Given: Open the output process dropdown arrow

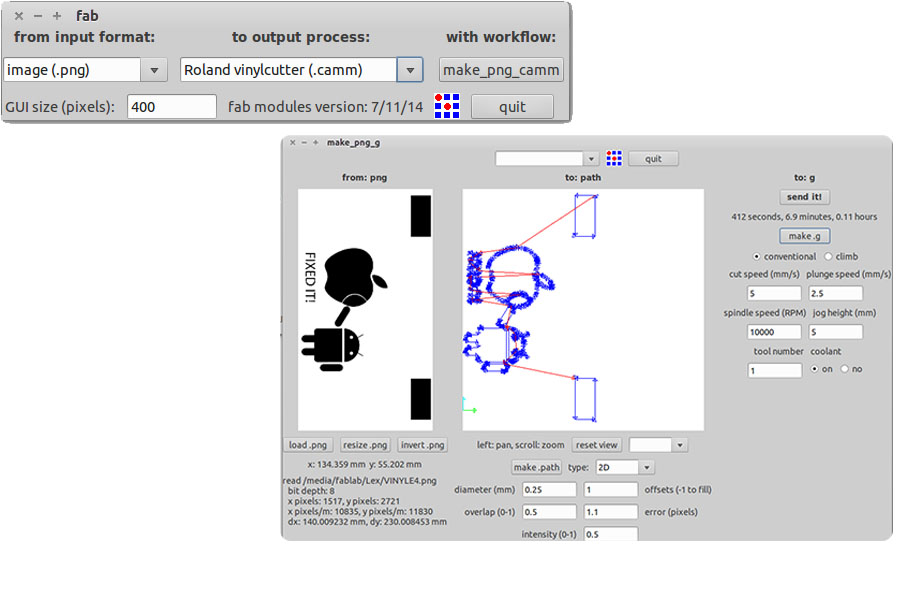Looking at the screenshot, I should pos(410,70).
